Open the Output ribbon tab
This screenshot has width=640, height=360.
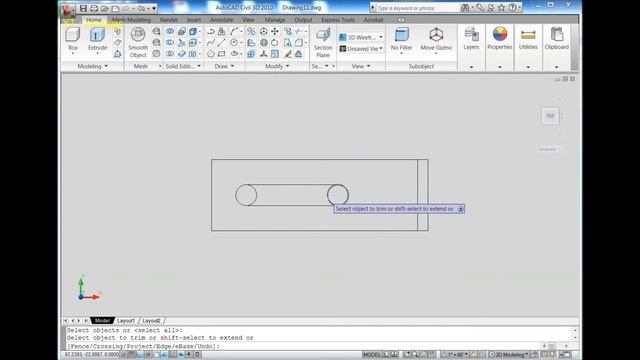point(303,20)
